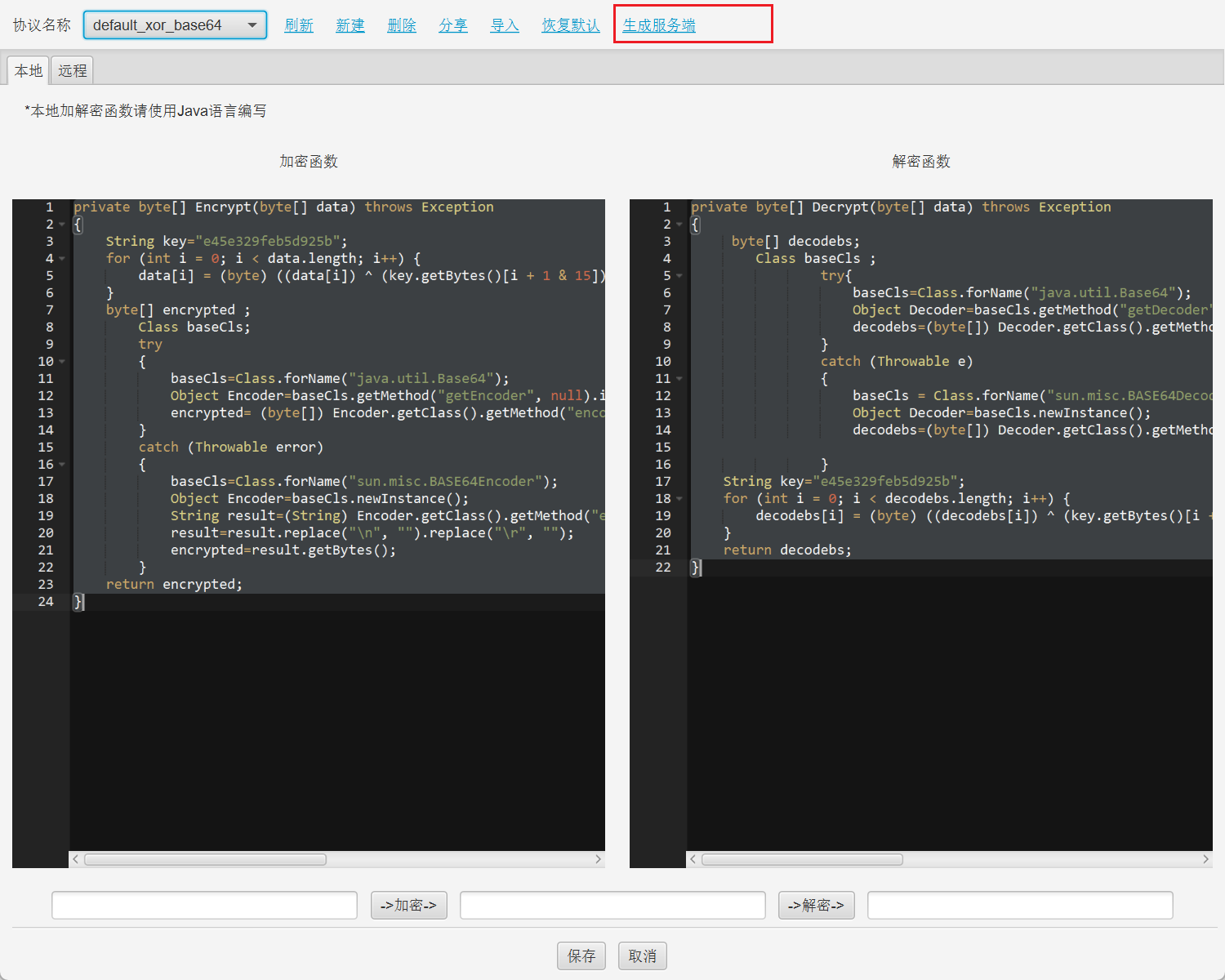Click the 分享 share link
The image size is (1225, 980).
[x=453, y=25]
